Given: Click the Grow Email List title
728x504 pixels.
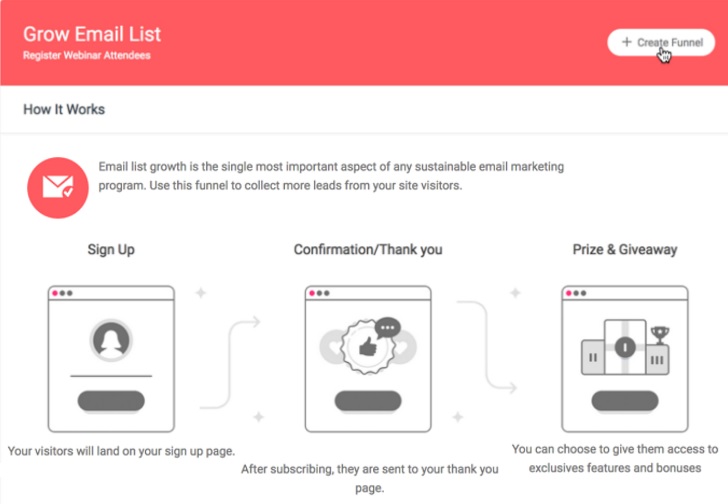Looking at the screenshot, I should click(92, 34).
